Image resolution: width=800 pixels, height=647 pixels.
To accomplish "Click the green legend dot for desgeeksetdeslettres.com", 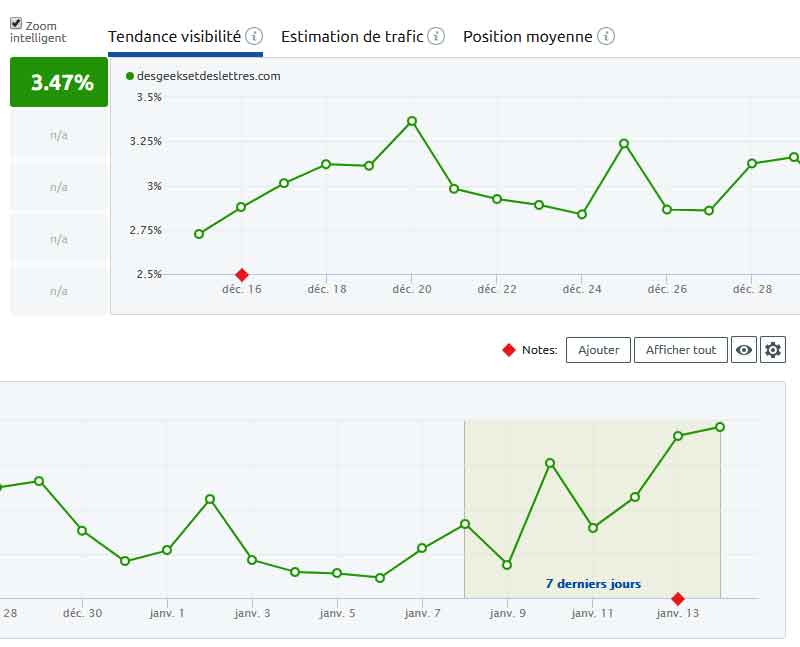I will click(x=130, y=76).
